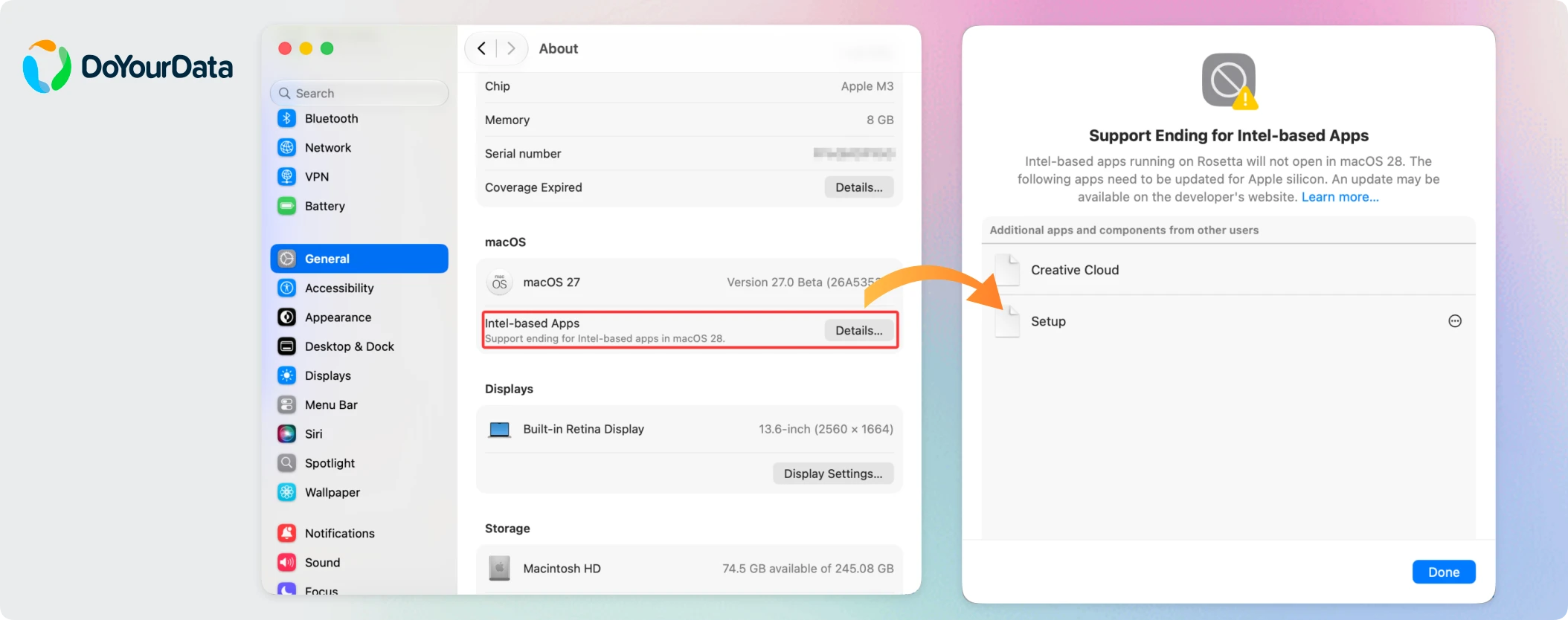Image resolution: width=1568 pixels, height=620 pixels.
Task: Click the Menu Bar icon
Action: pyautogui.click(x=286, y=404)
